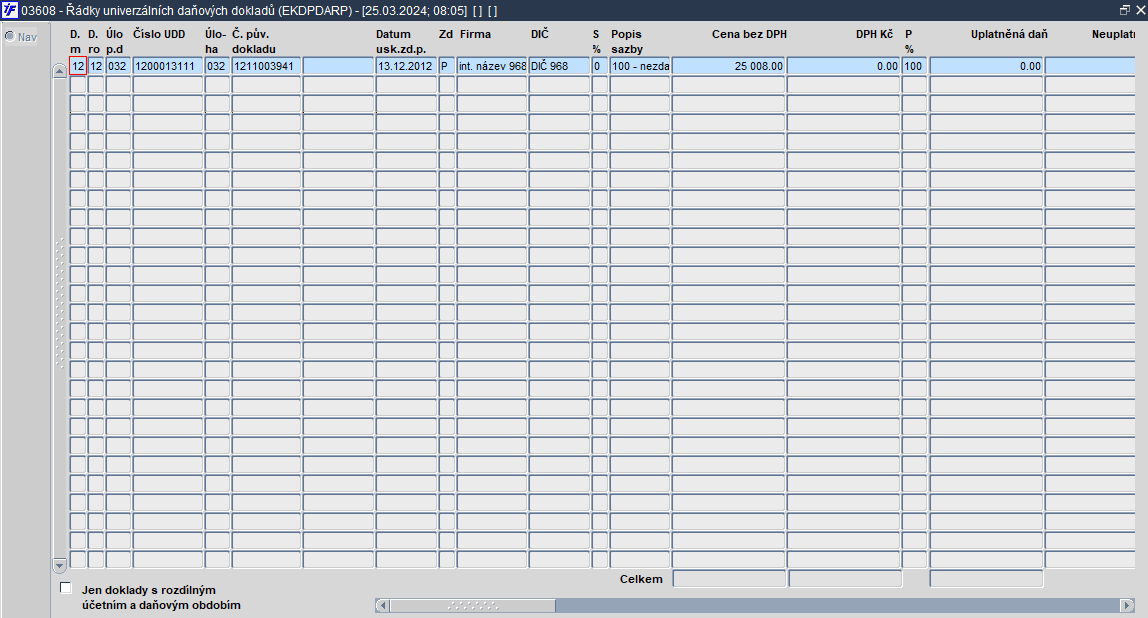Click the DPH Kč value 0.00
Image resolution: width=1148 pixels, height=618 pixels.
[843, 66]
